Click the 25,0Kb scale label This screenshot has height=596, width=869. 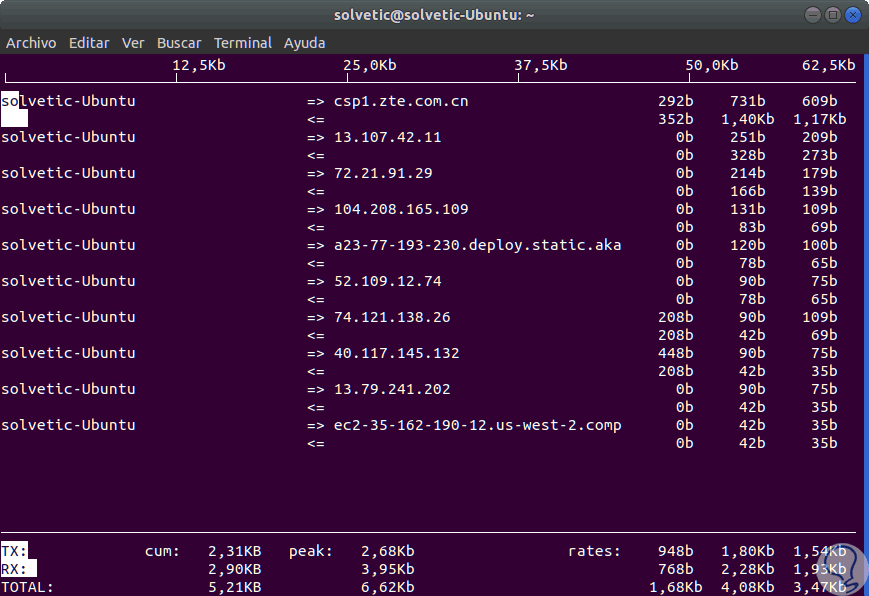pyautogui.click(x=370, y=65)
